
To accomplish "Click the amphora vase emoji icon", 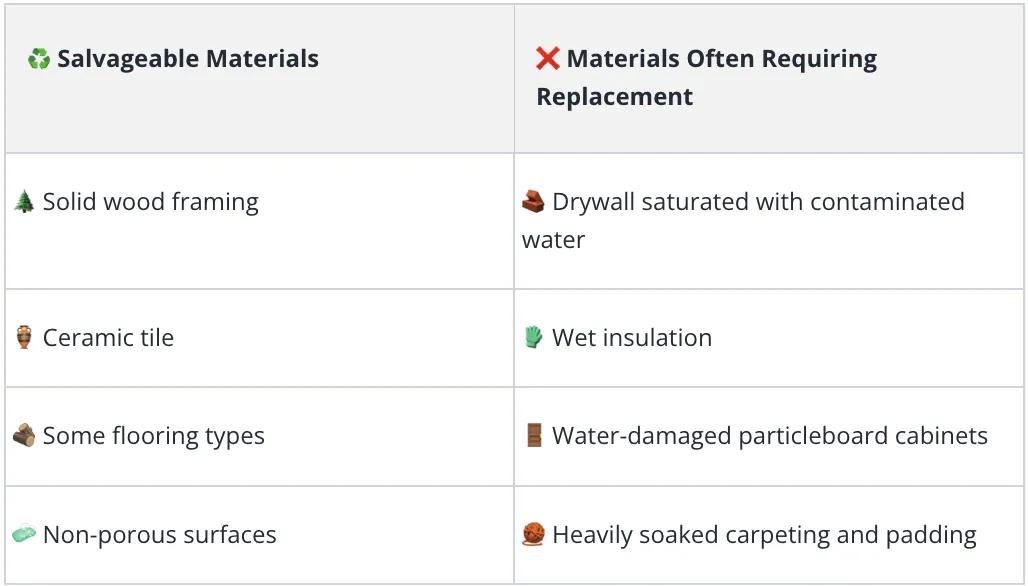I will point(24,338).
